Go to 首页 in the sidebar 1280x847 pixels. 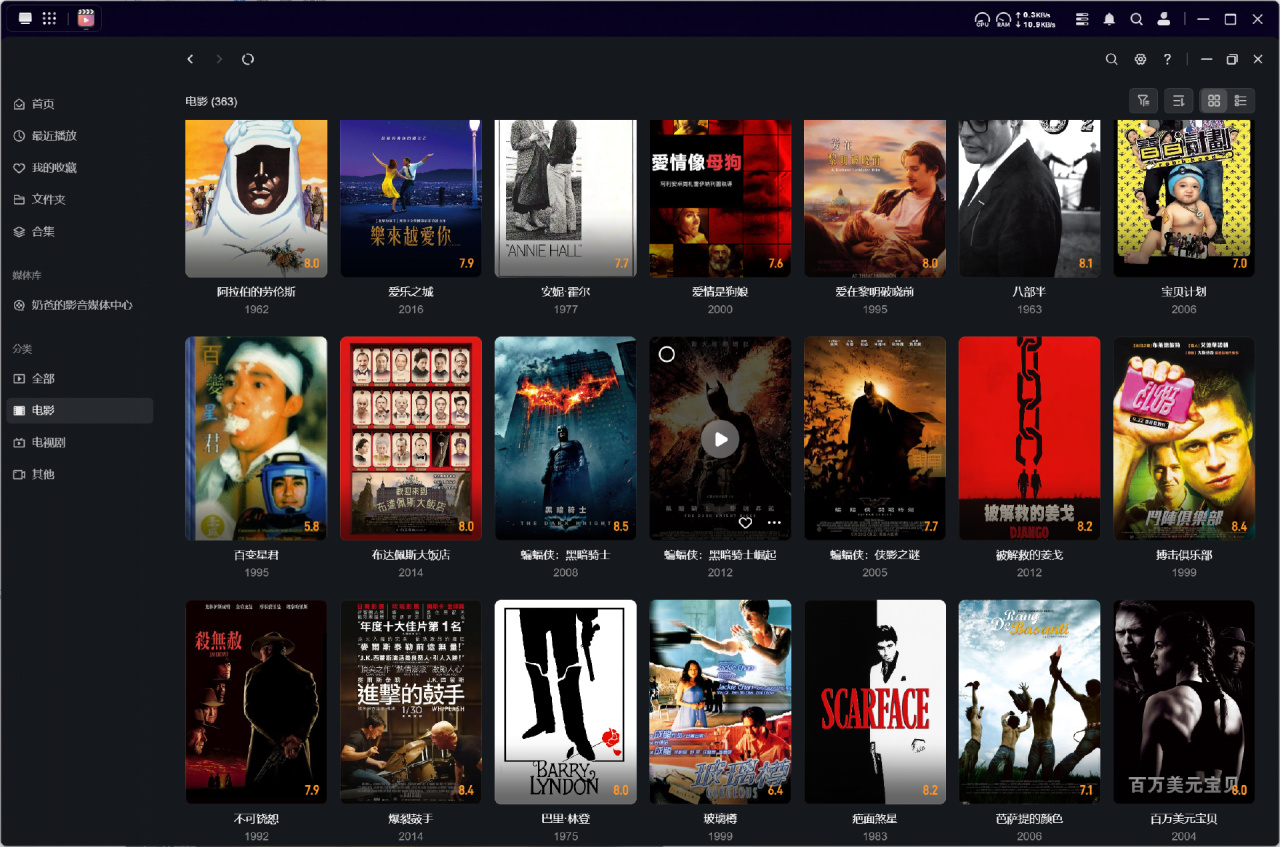[x=79, y=104]
